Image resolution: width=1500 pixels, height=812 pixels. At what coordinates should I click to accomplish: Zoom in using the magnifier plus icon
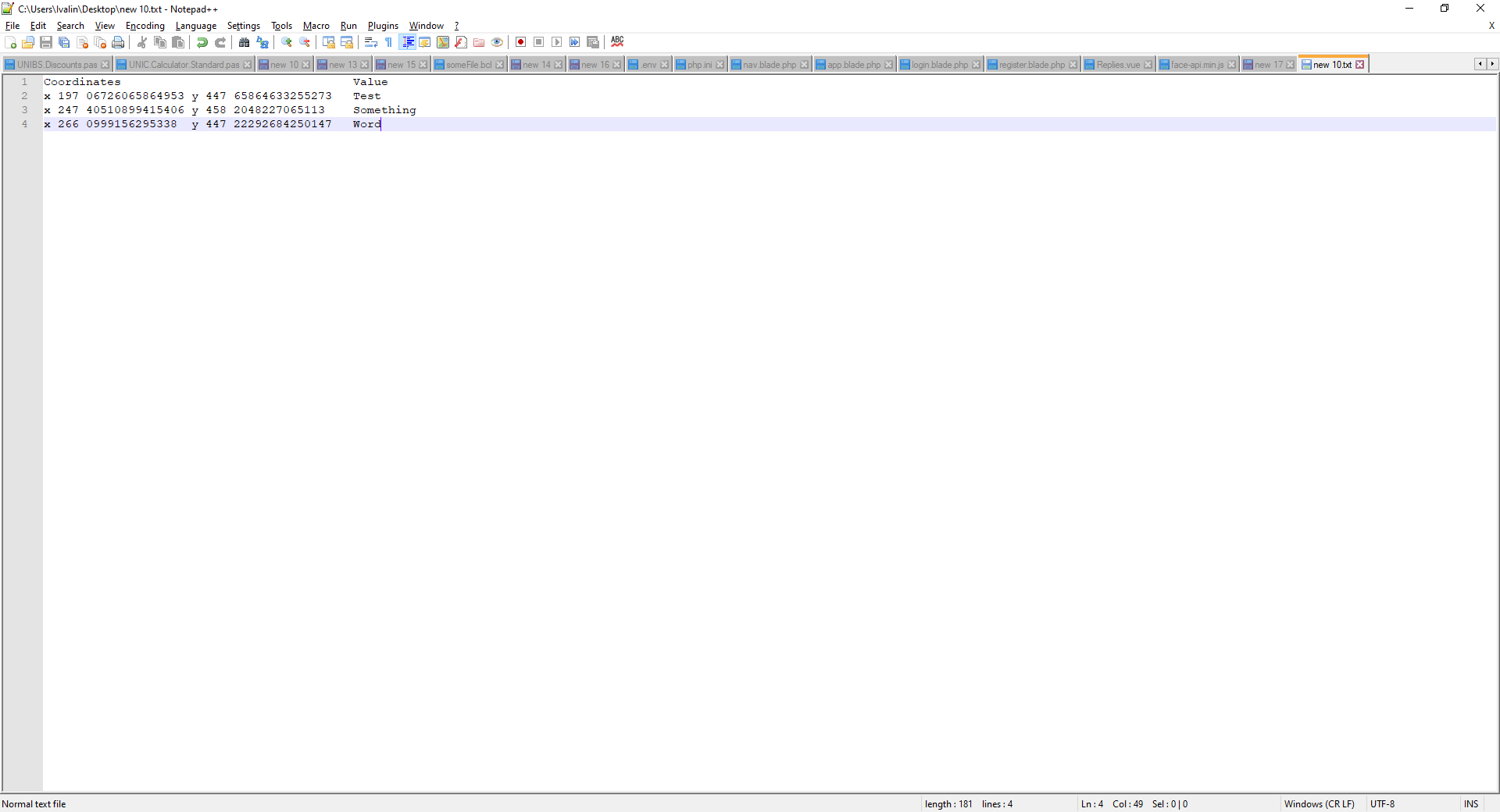tap(286, 43)
